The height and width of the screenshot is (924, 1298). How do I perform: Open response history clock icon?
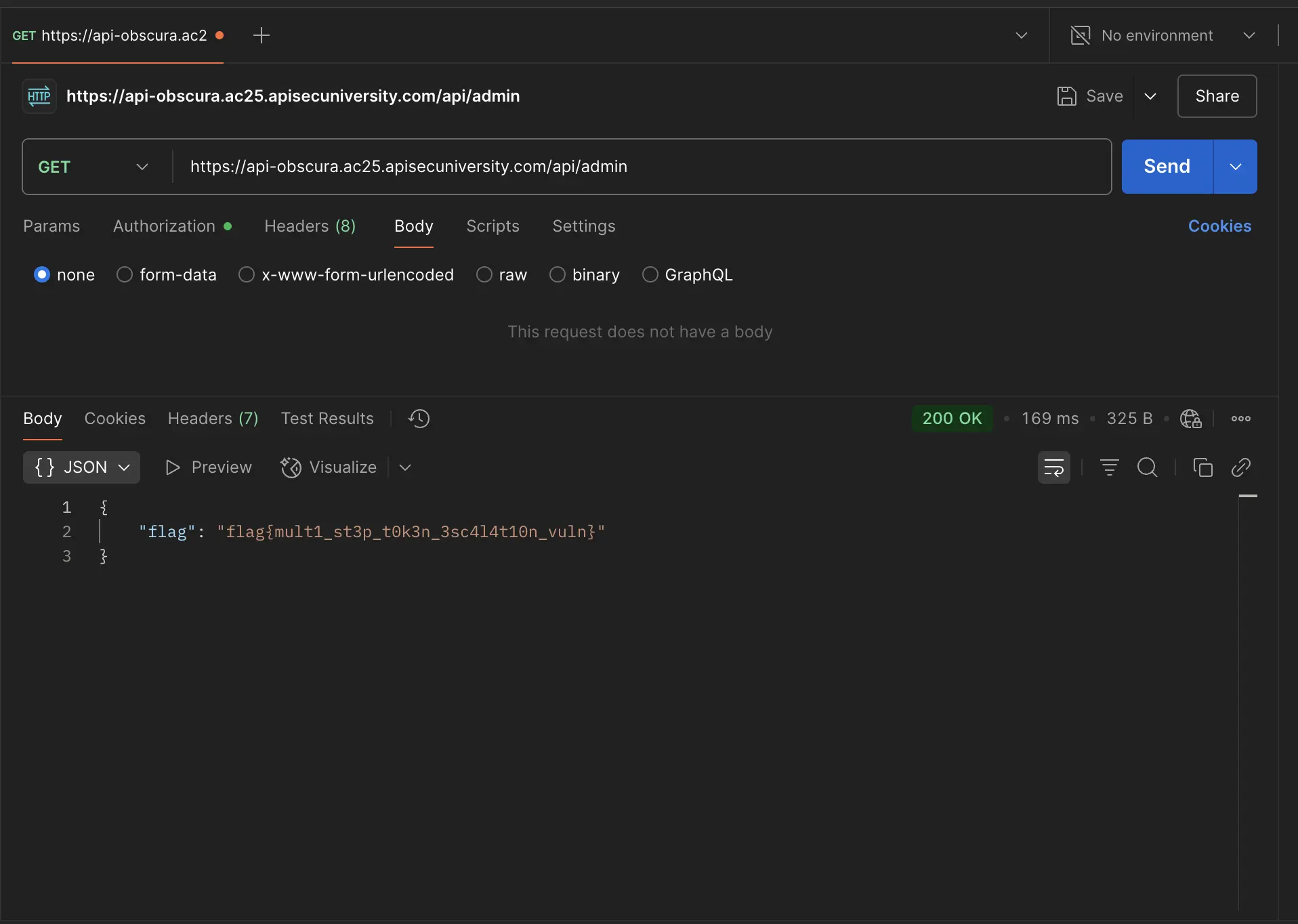[x=419, y=419]
